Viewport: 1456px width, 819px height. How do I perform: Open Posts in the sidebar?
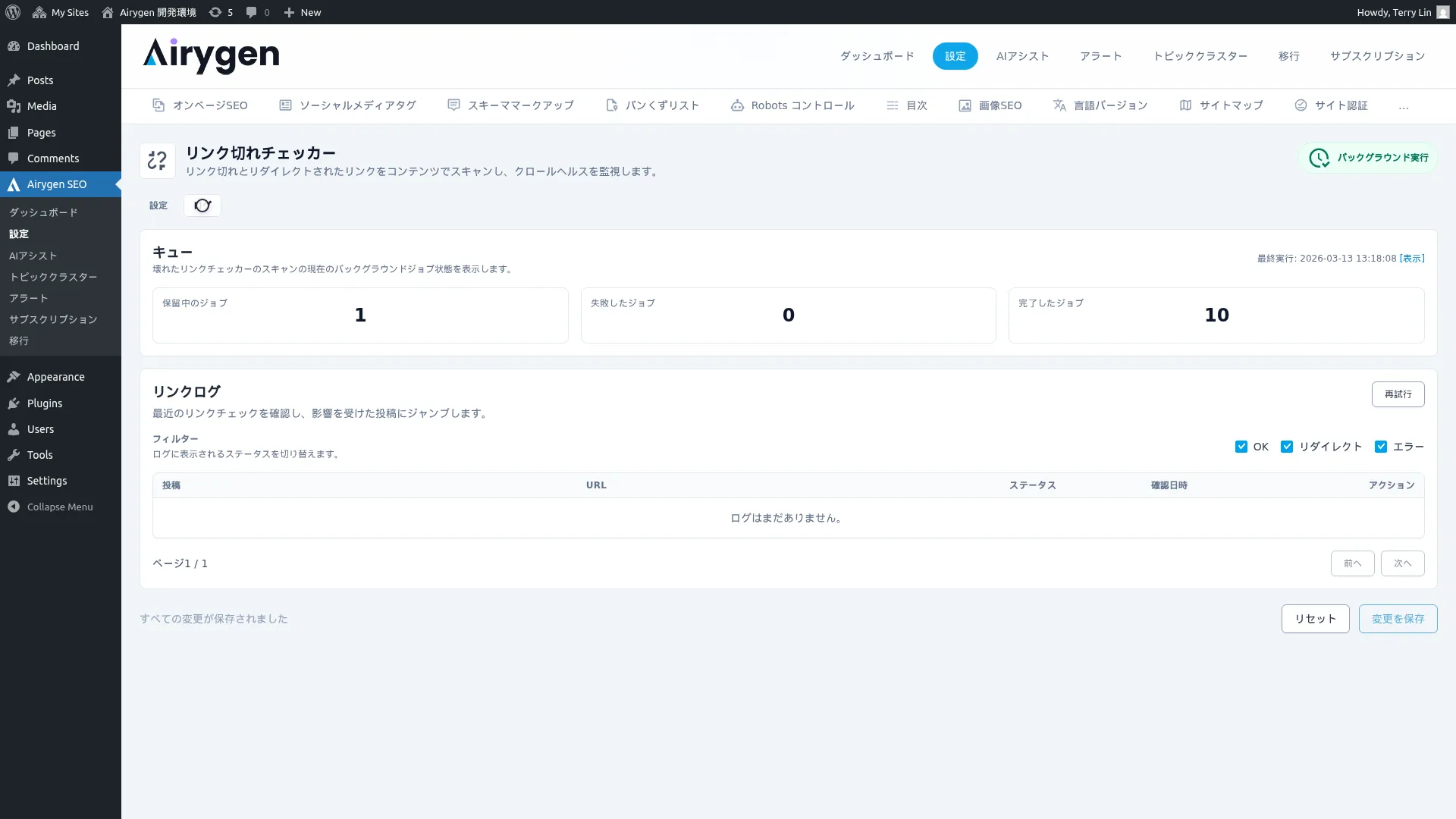pyautogui.click(x=61, y=80)
